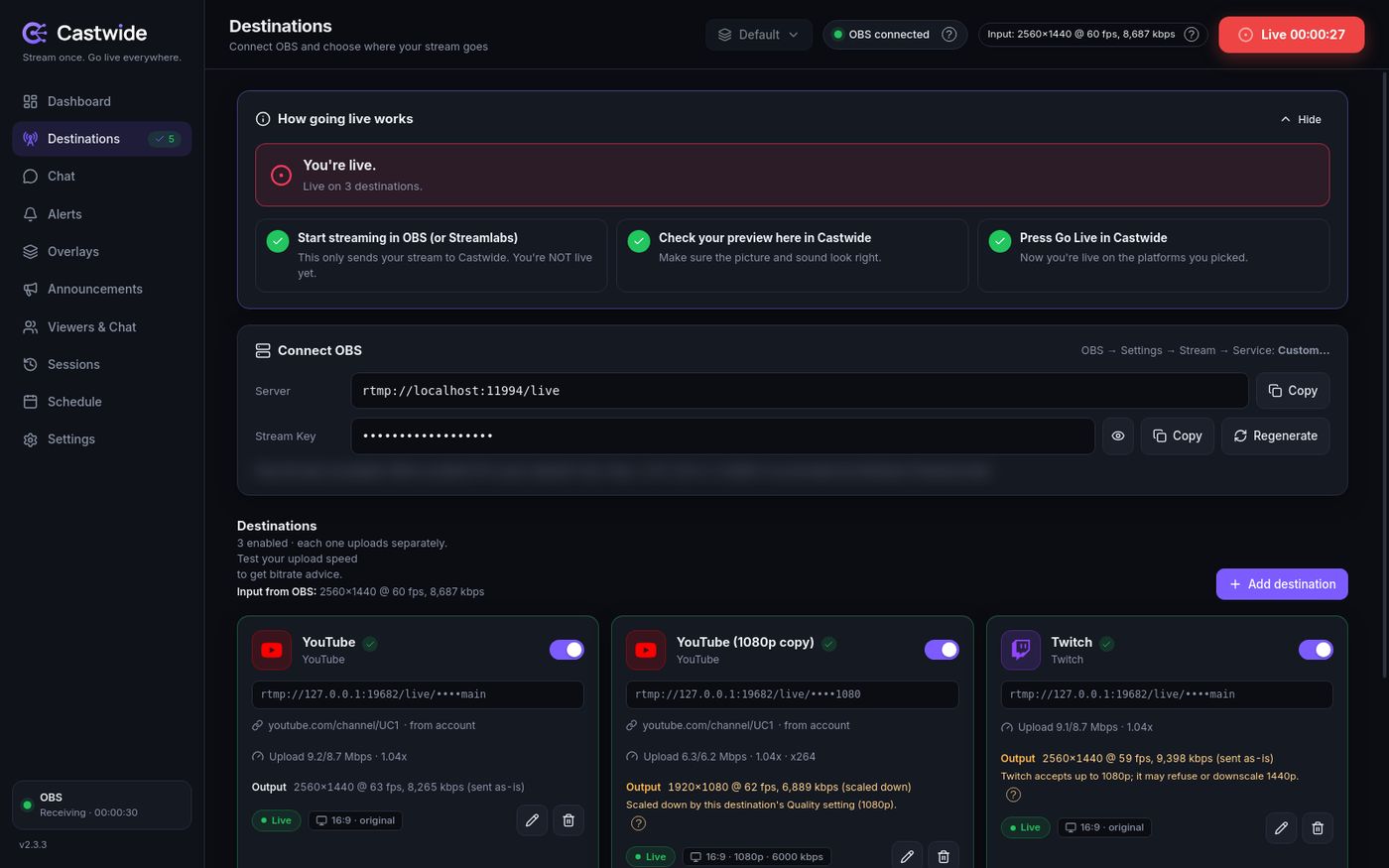1389x868 pixels.
Task: Click the Stream Key field
Action: pos(722,436)
